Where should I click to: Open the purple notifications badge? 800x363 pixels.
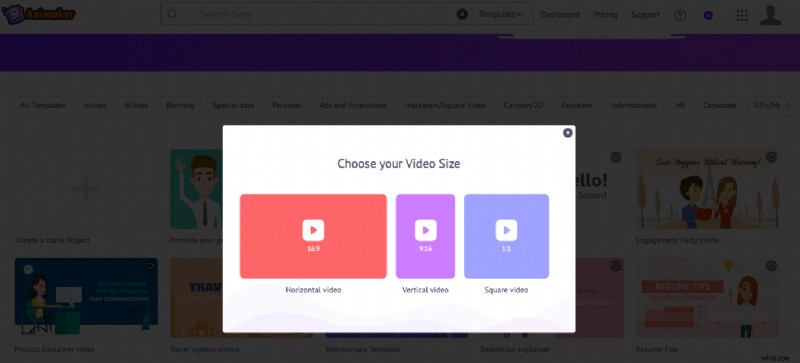pos(708,15)
